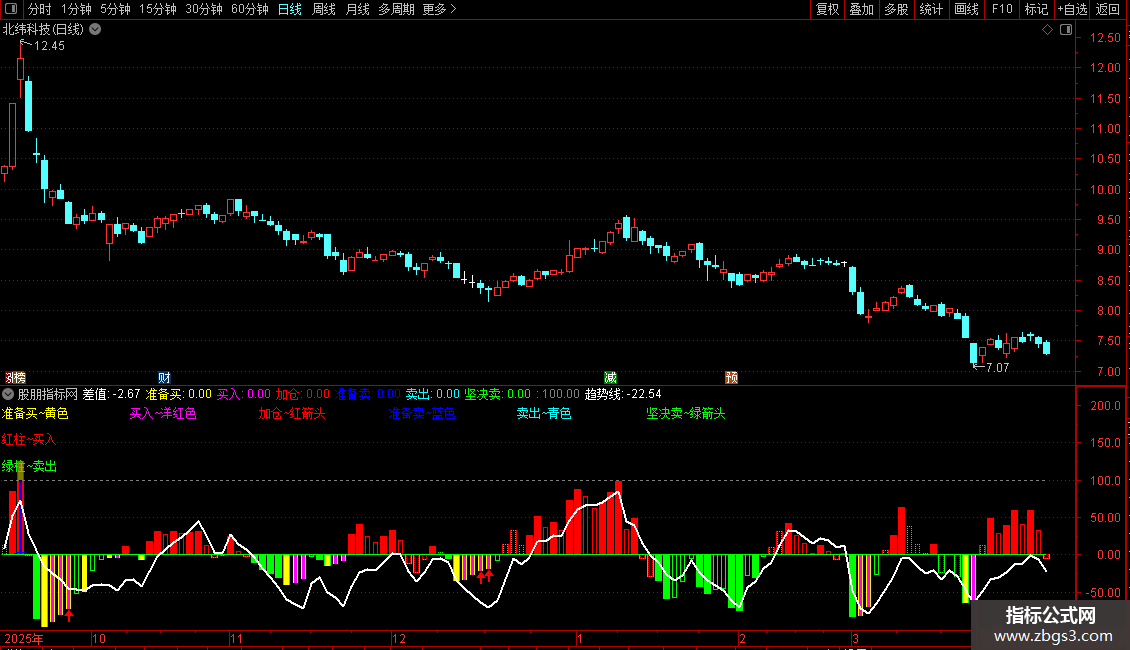Click the diamond icon above the chart
Image resolution: width=1130 pixels, height=650 pixels.
pyautogui.click(x=1047, y=30)
